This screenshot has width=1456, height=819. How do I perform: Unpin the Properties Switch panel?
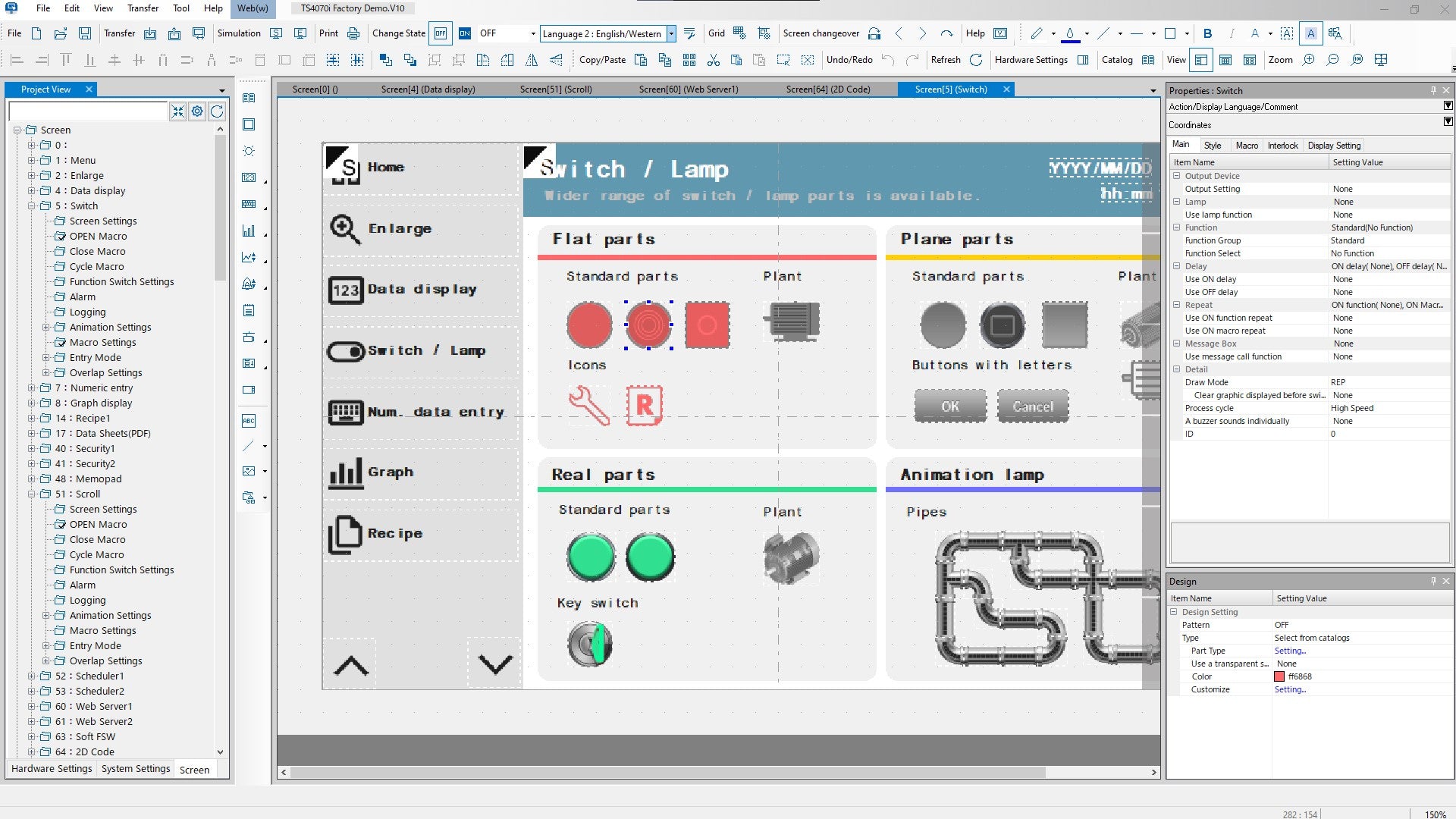click(1432, 90)
